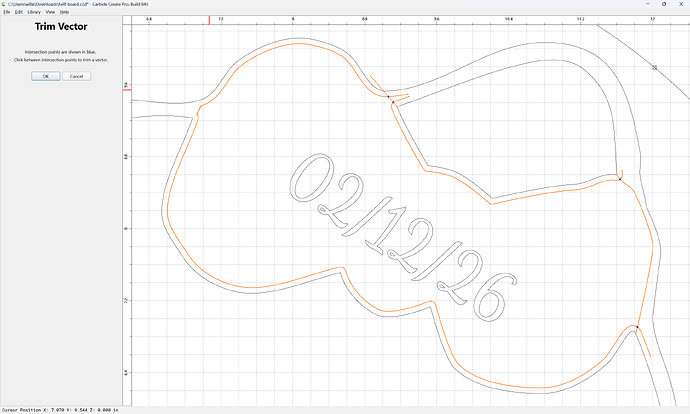Maximize the Carbide Create window

tap(664, 4)
